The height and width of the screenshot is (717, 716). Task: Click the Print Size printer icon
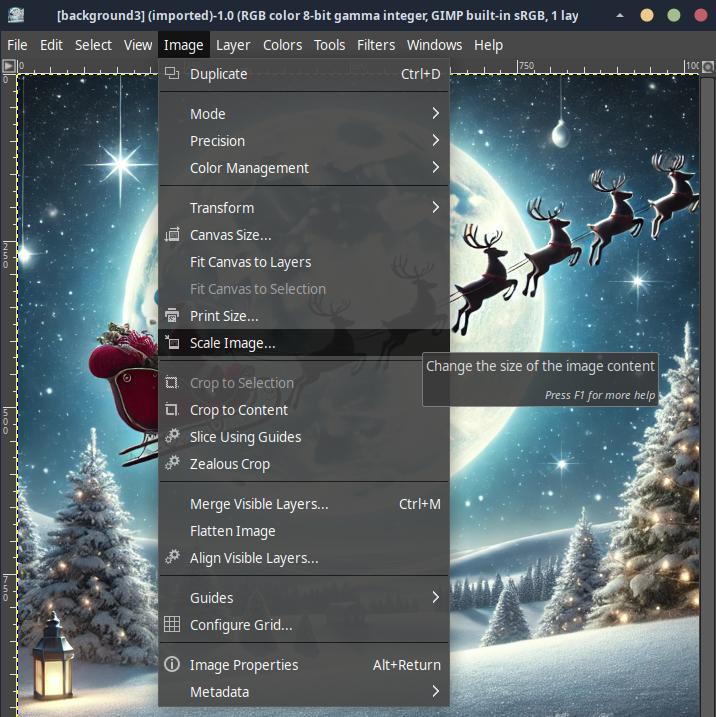[x=172, y=316]
